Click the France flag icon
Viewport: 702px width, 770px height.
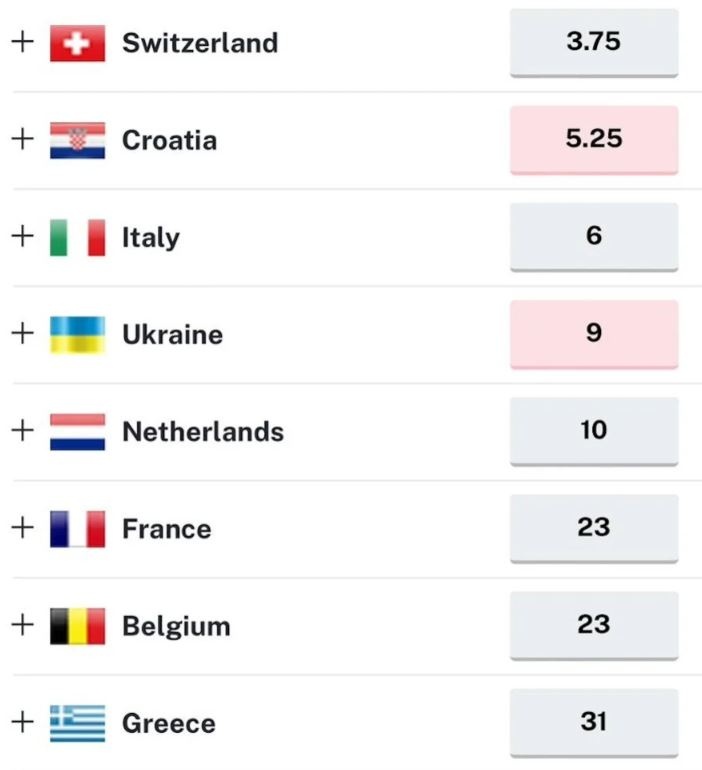[x=77, y=528]
